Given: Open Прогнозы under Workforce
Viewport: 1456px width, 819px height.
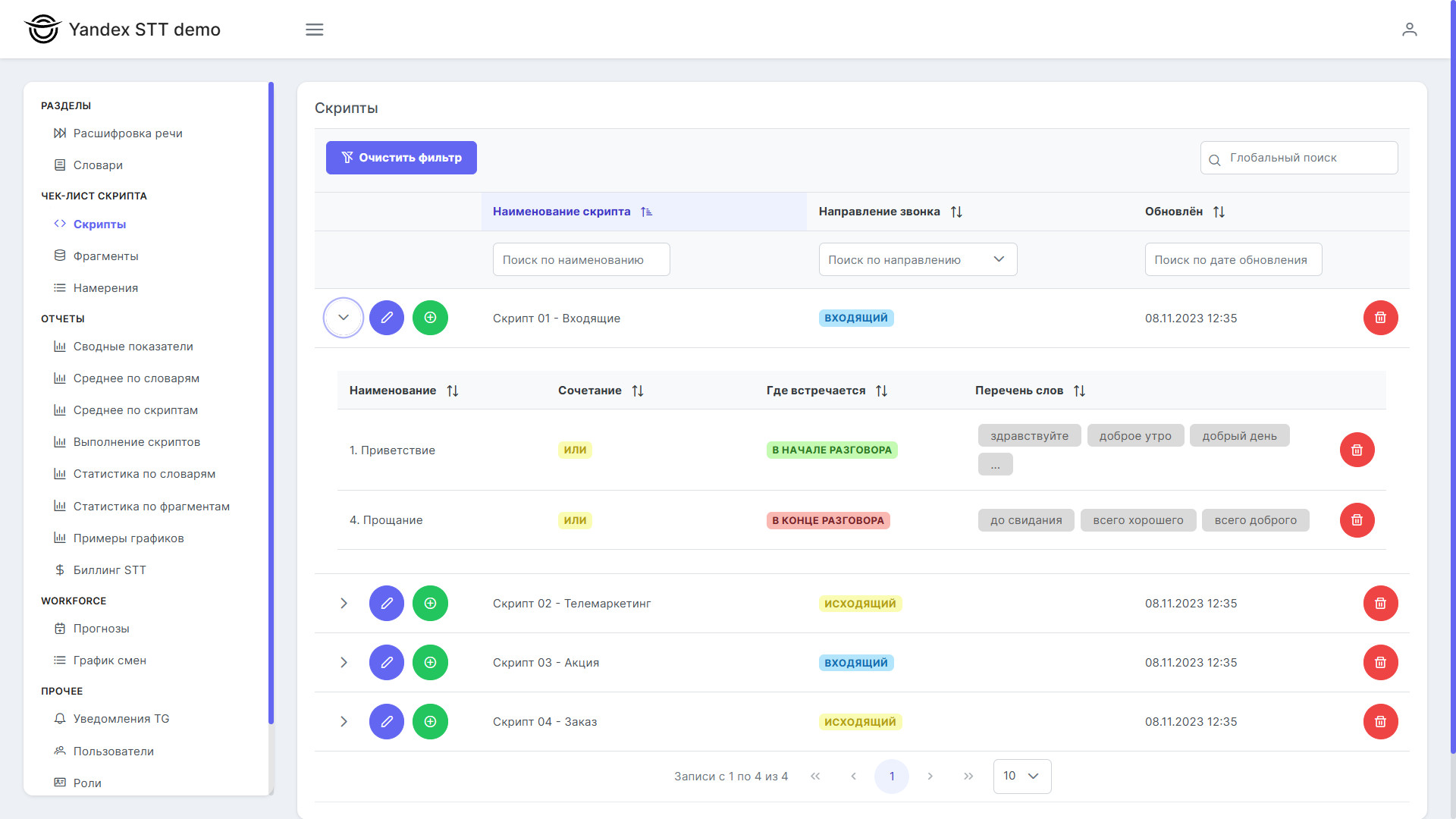Looking at the screenshot, I should tap(92, 629).
